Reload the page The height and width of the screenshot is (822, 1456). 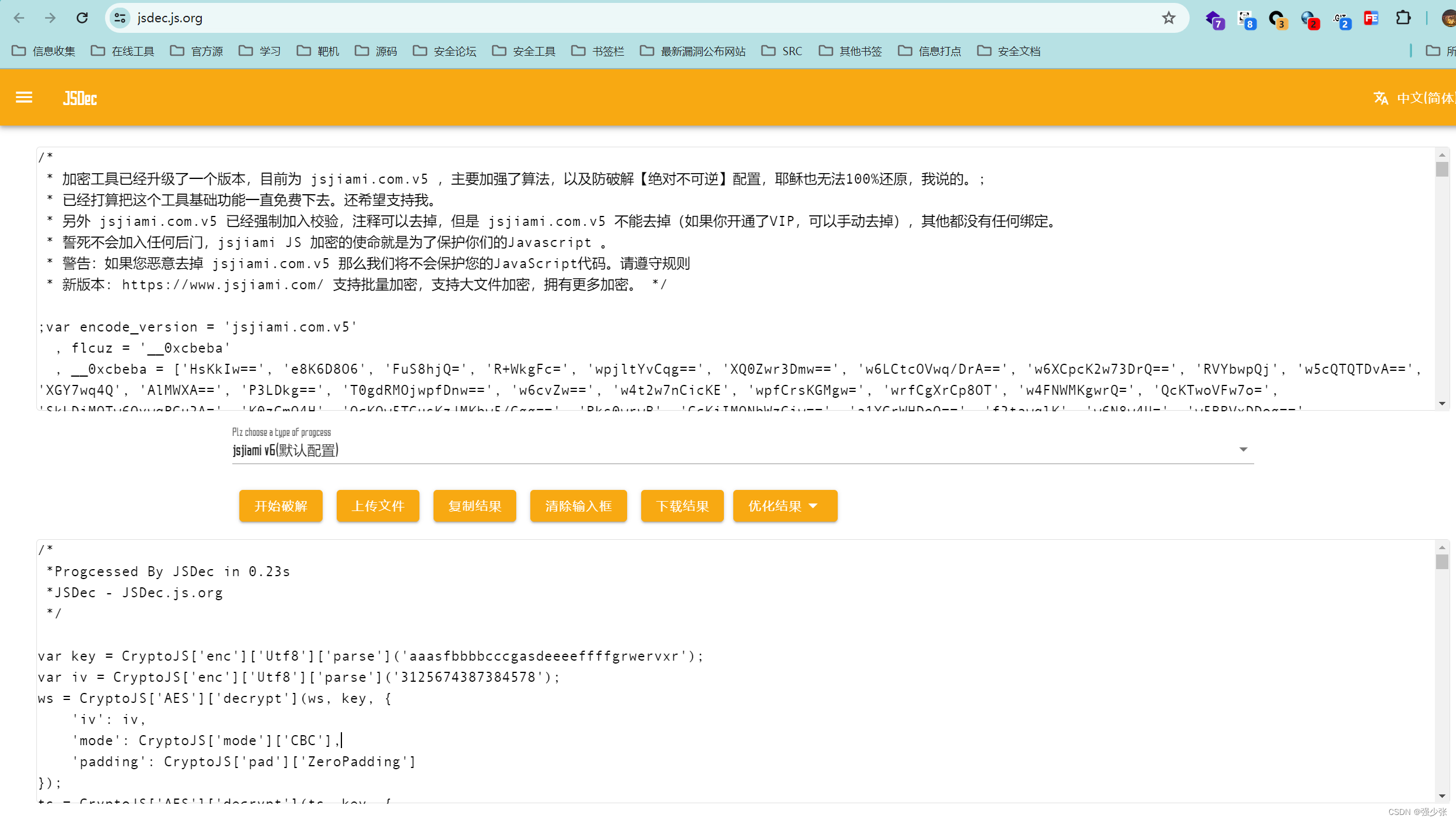tap(82, 18)
